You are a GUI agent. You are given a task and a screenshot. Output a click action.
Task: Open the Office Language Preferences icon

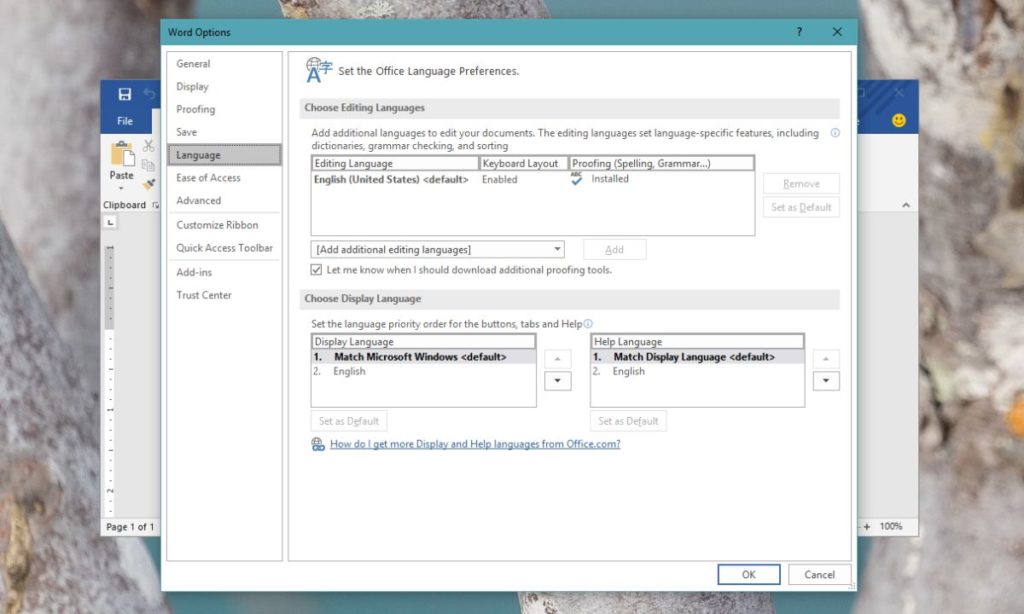(x=317, y=71)
